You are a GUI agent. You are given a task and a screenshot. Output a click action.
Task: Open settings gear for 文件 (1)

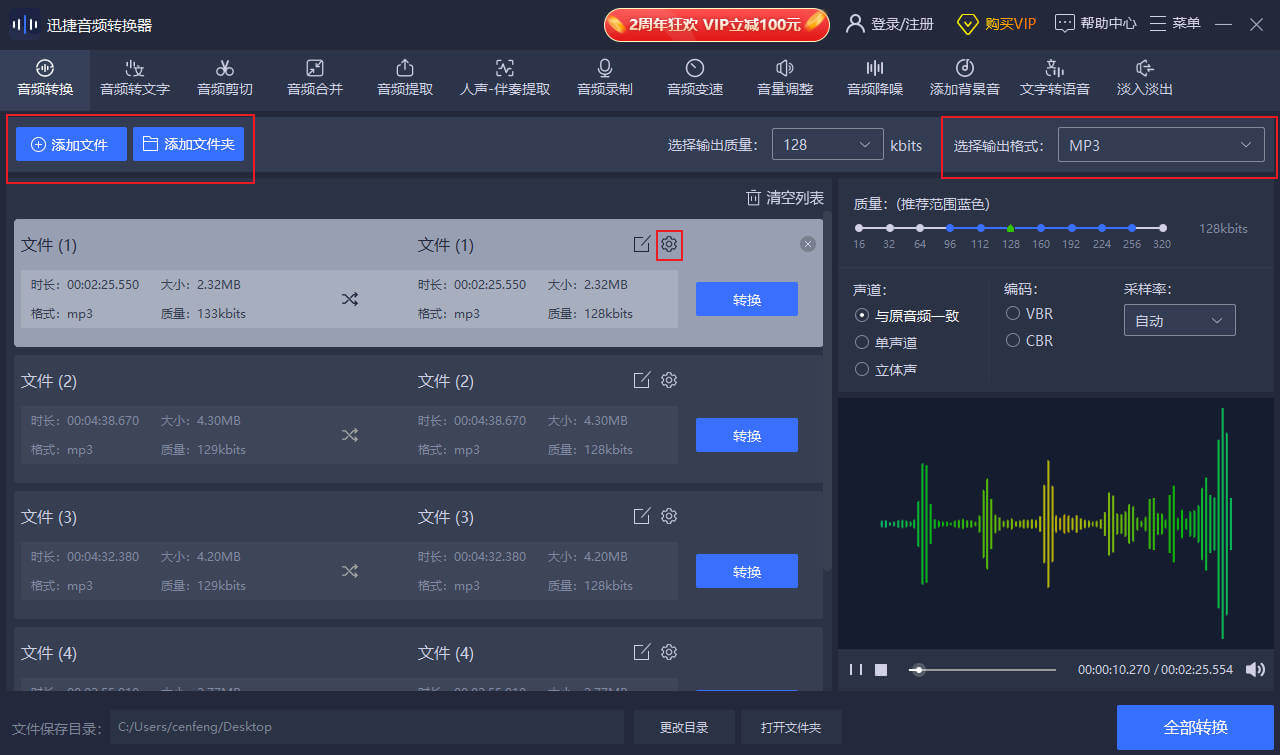pos(669,244)
